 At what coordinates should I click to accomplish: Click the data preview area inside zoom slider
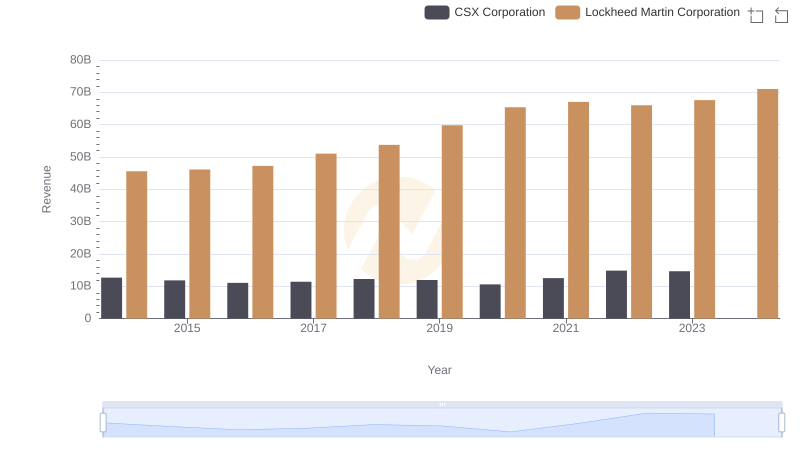[442, 423]
